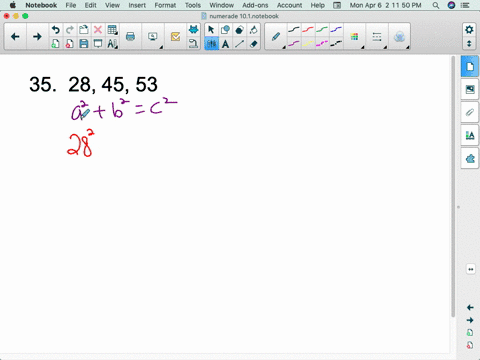Click the lower-right delete page icon
This screenshot has width=480, height=360.
click(470, 345)
